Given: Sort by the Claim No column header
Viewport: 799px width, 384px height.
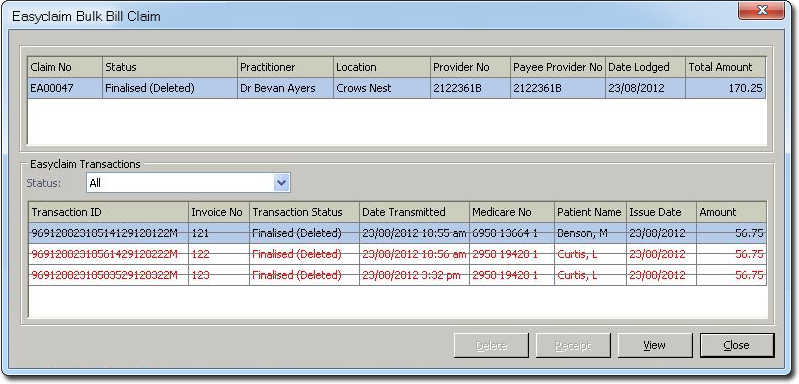Looking at the screenshot, I should (x=65, y=67).
